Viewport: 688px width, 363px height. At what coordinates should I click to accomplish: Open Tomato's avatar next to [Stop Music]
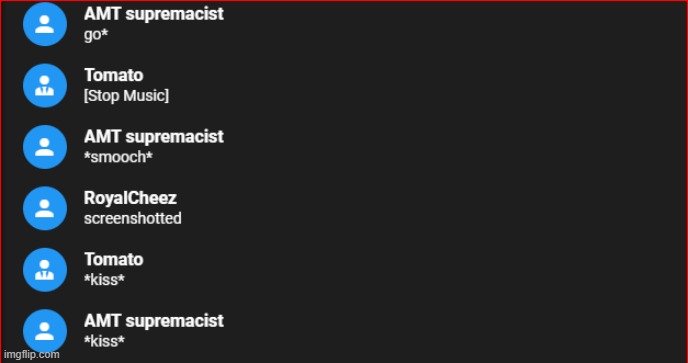[x=45, y=86]
